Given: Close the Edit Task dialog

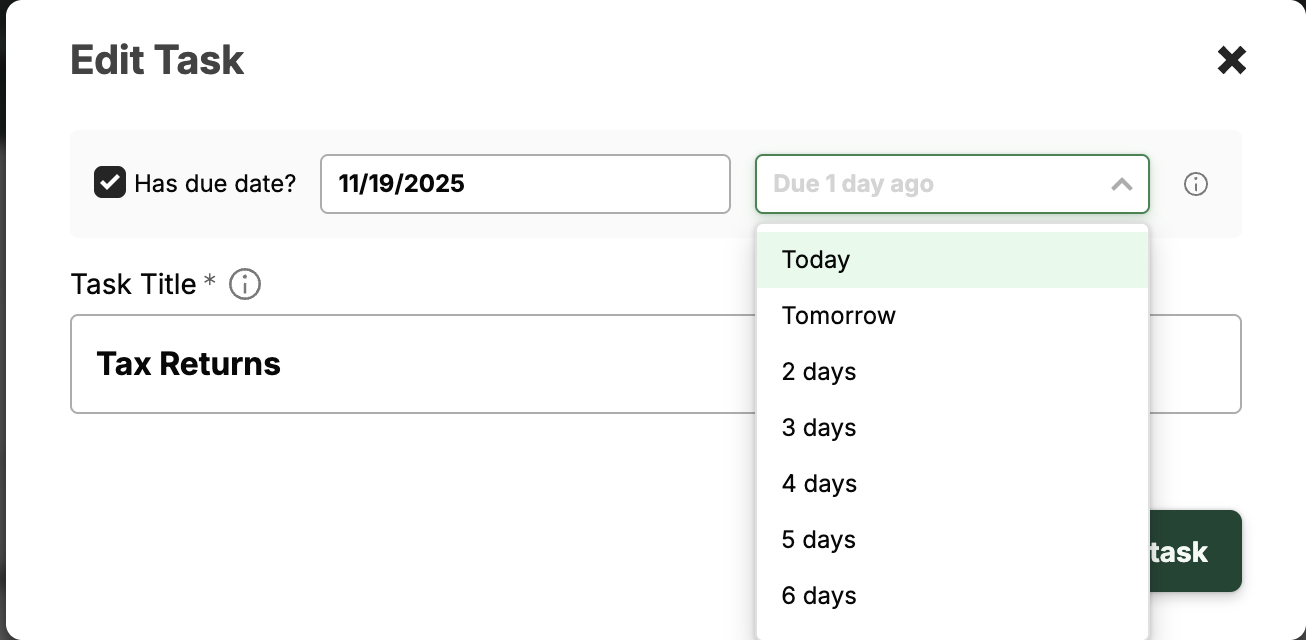Looking at the screenshot, I should click(1231, 61).
